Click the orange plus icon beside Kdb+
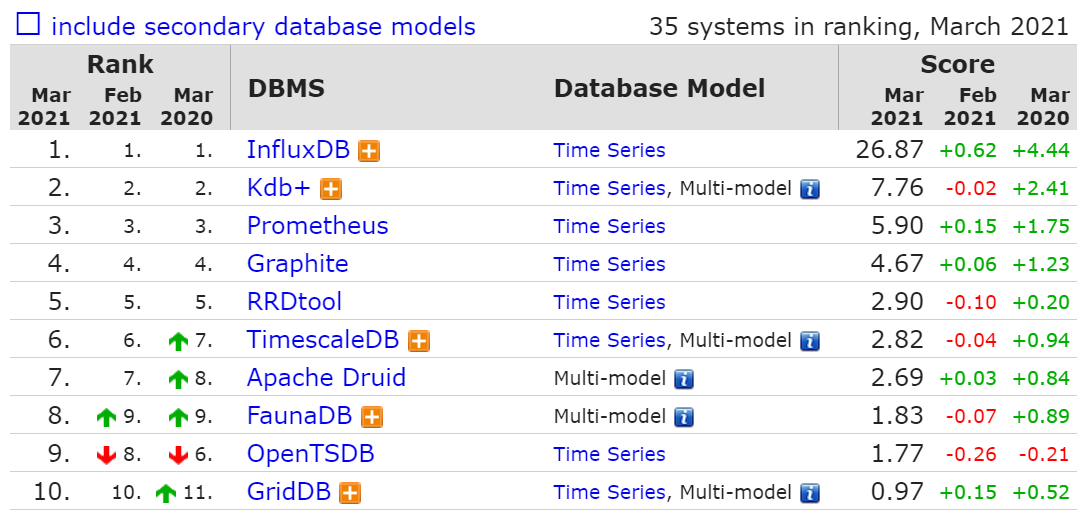Image resolution: width=1084 pixels, height=515 pixels. point(331,189)
